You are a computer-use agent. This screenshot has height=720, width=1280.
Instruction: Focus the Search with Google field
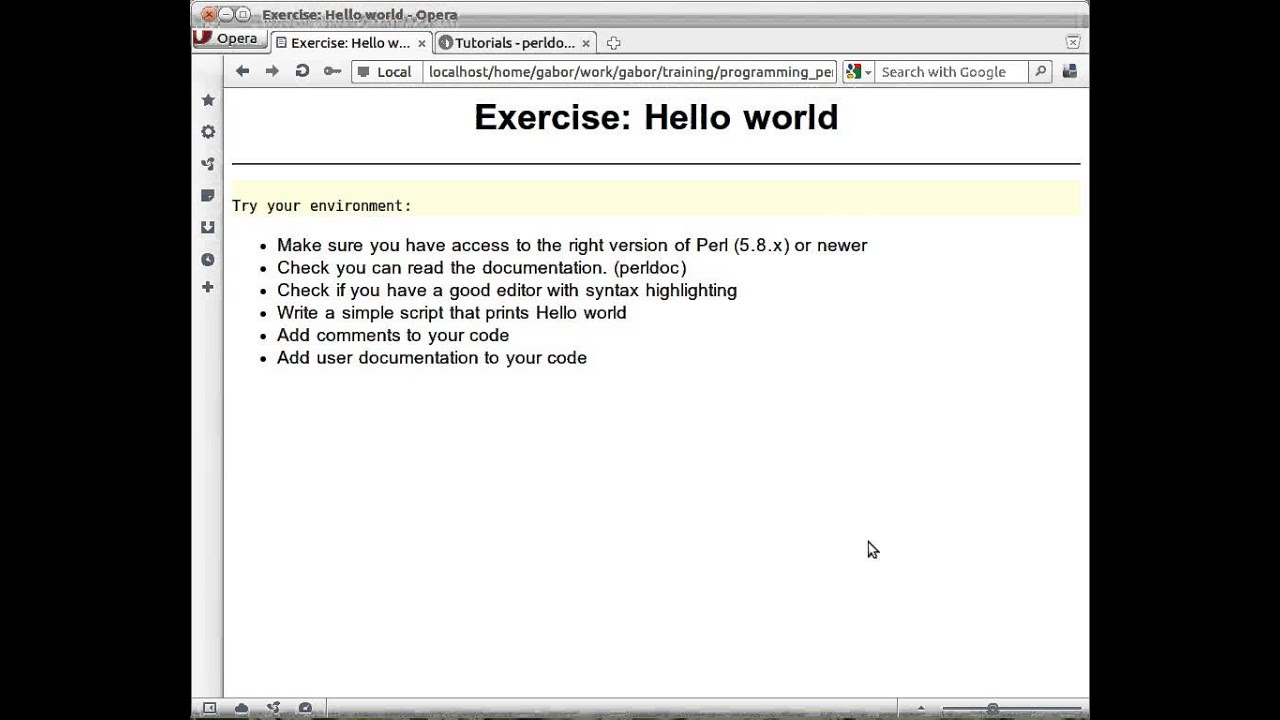[950, 72]
